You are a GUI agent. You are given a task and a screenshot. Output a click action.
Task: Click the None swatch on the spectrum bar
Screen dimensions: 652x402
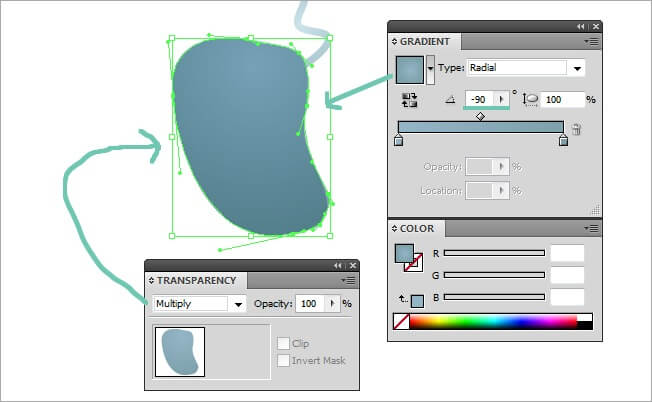pyautogui.click(x=401, y=322)
